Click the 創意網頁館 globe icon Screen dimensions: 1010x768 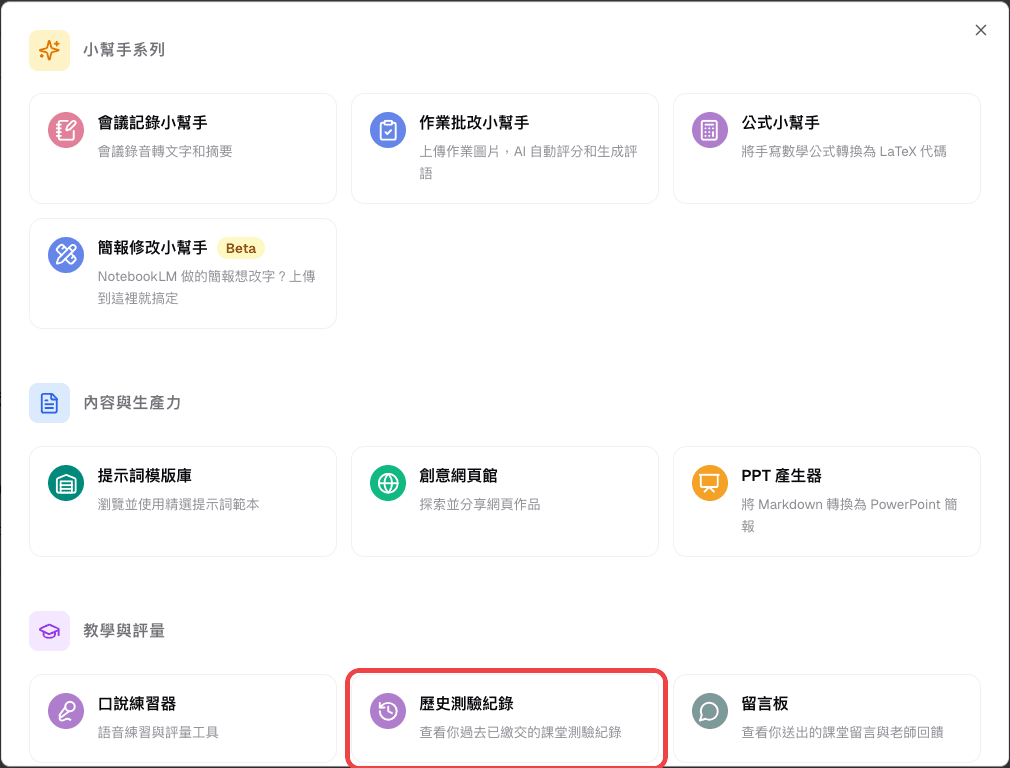[x=388, y=483]
